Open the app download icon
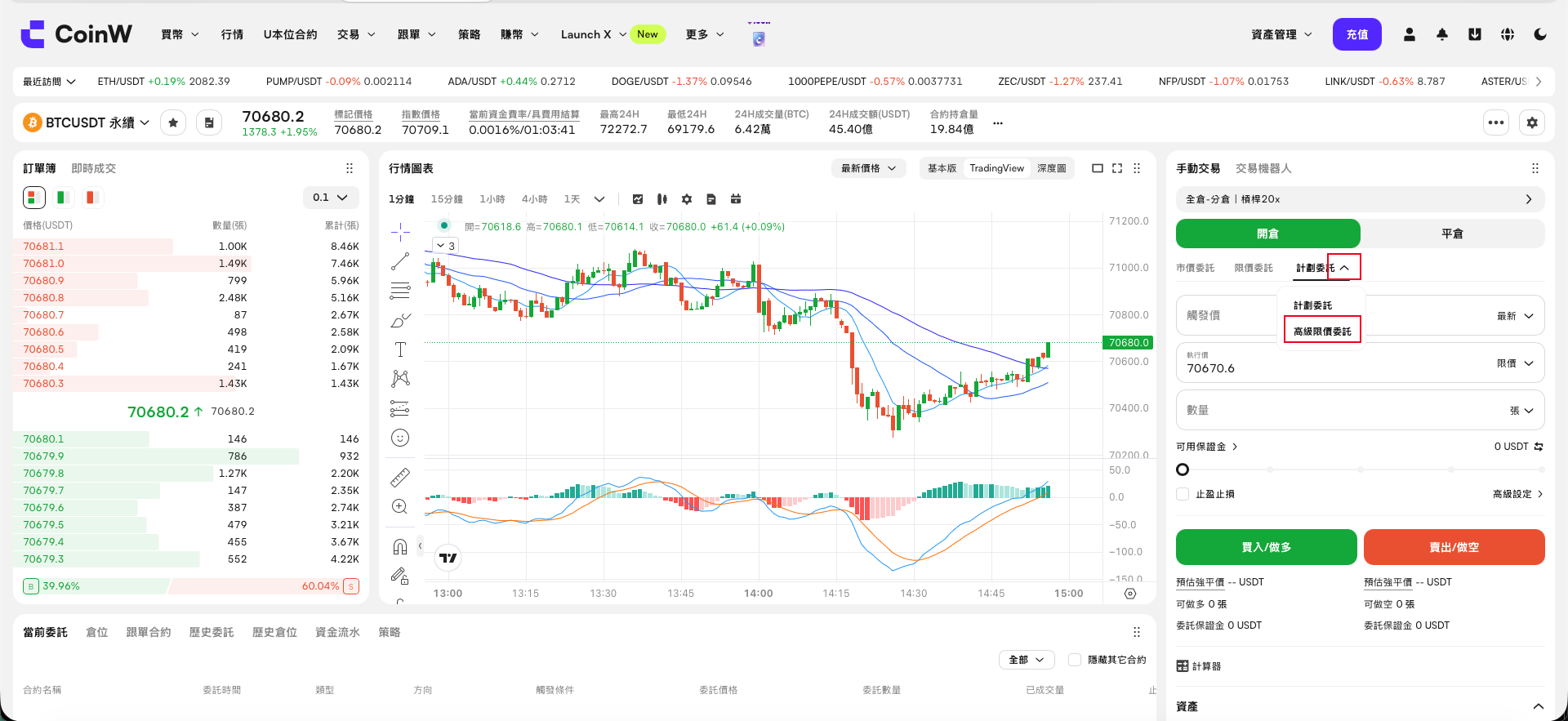1568x721 pixels. [1475, 34]
